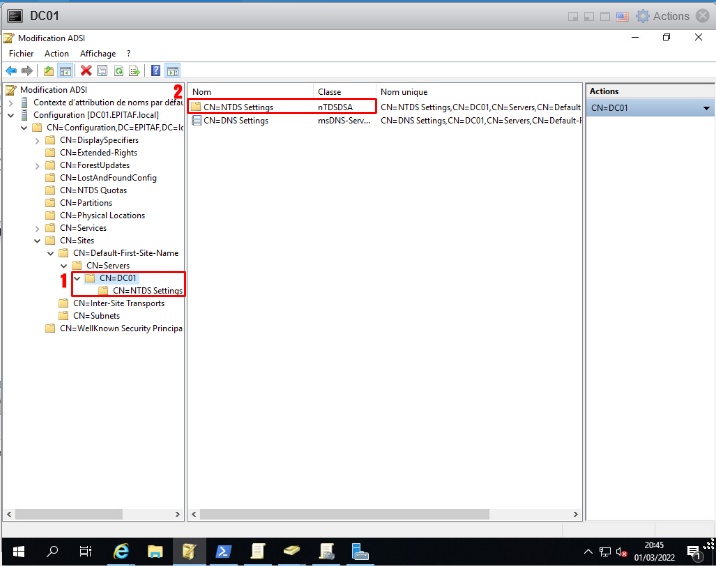
Task: Click the blue Help toolbar icon
Action: [156, 71]
